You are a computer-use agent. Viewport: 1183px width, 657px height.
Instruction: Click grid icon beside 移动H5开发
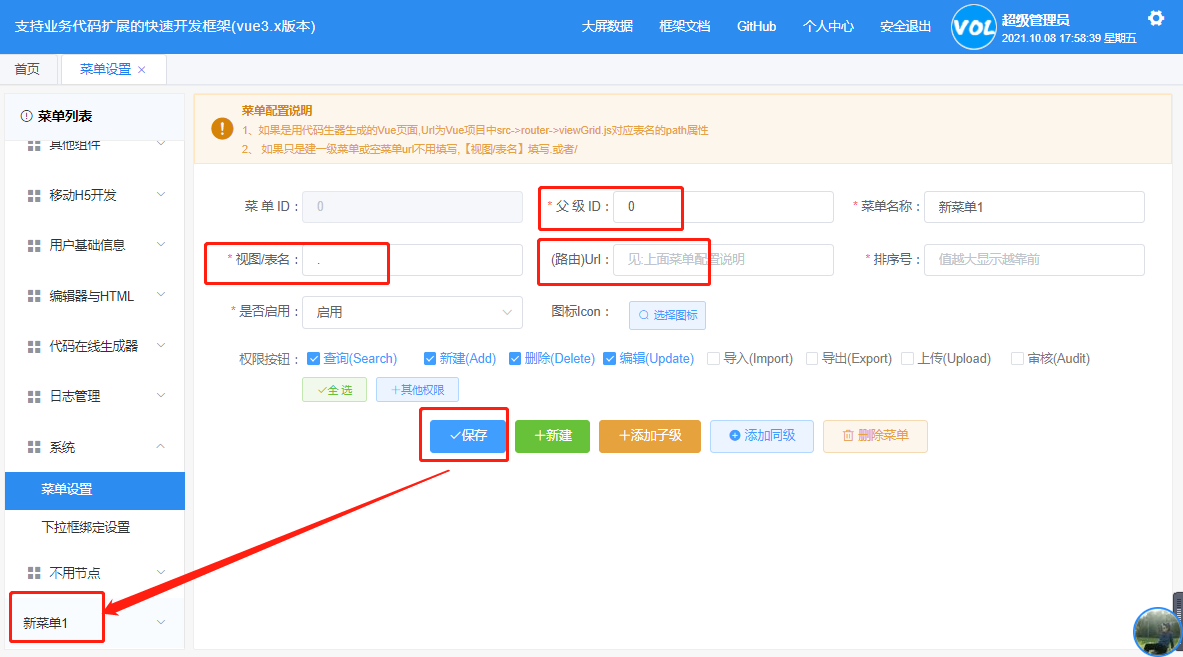(34, 195)
